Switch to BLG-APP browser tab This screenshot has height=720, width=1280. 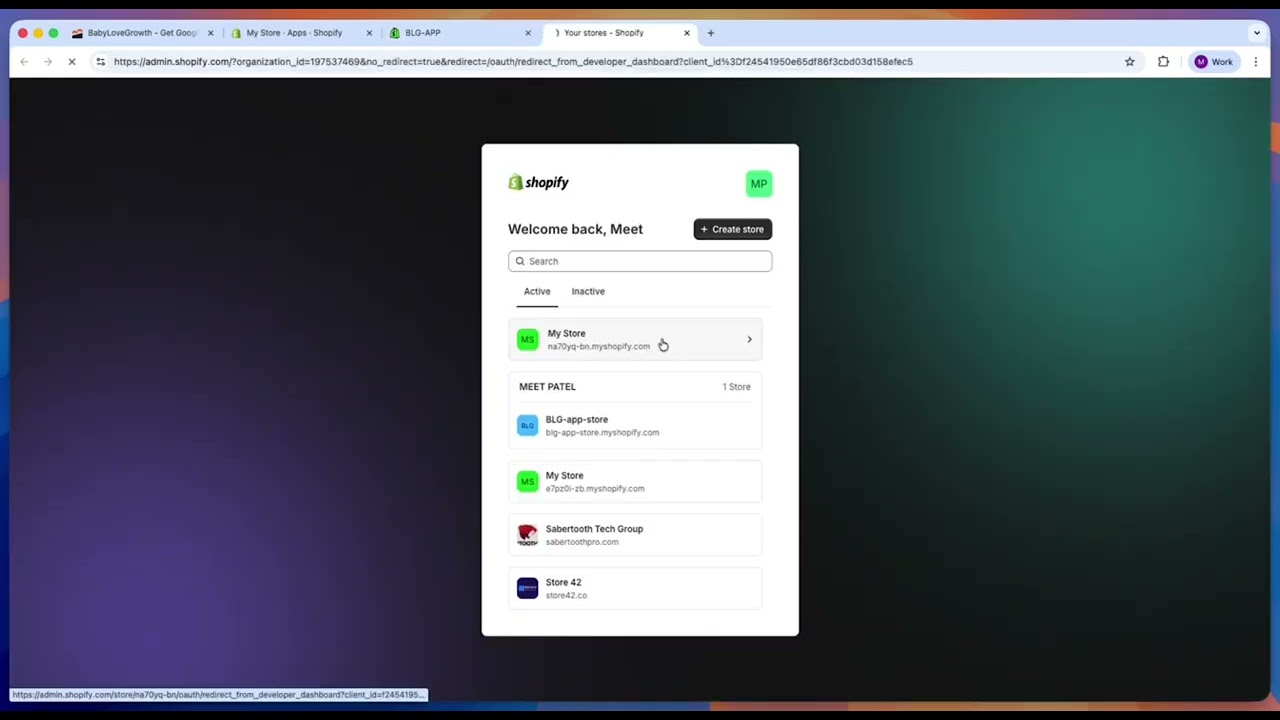460,33
